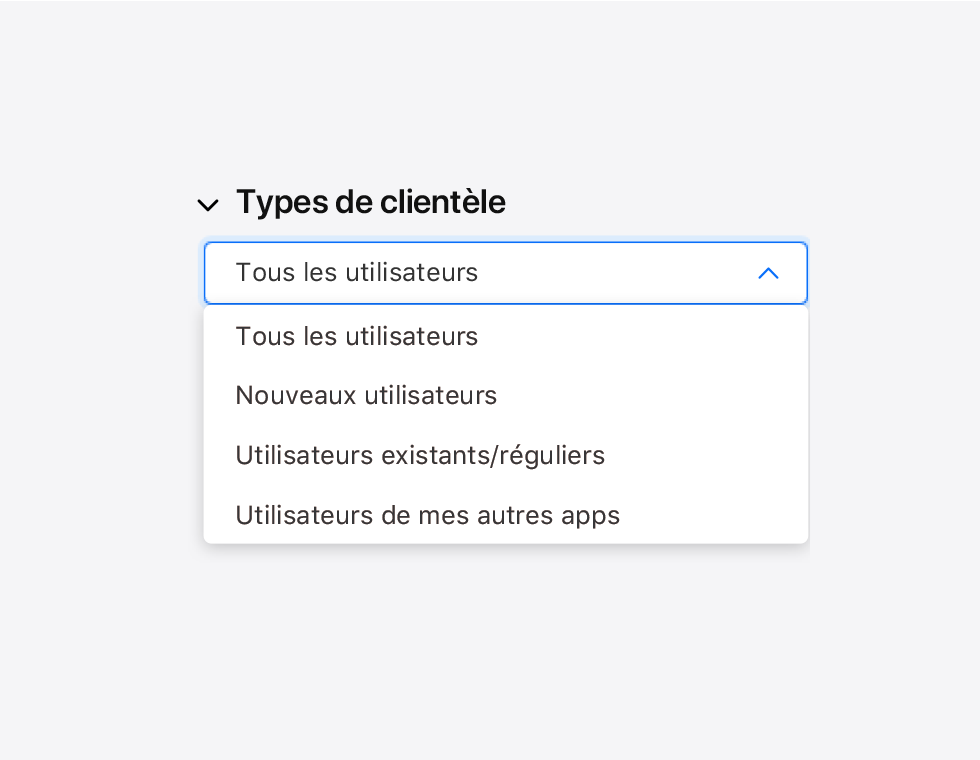
Task: Click the third entry, Utilisateurs existants/réguliers
Action: pos(420,456)
